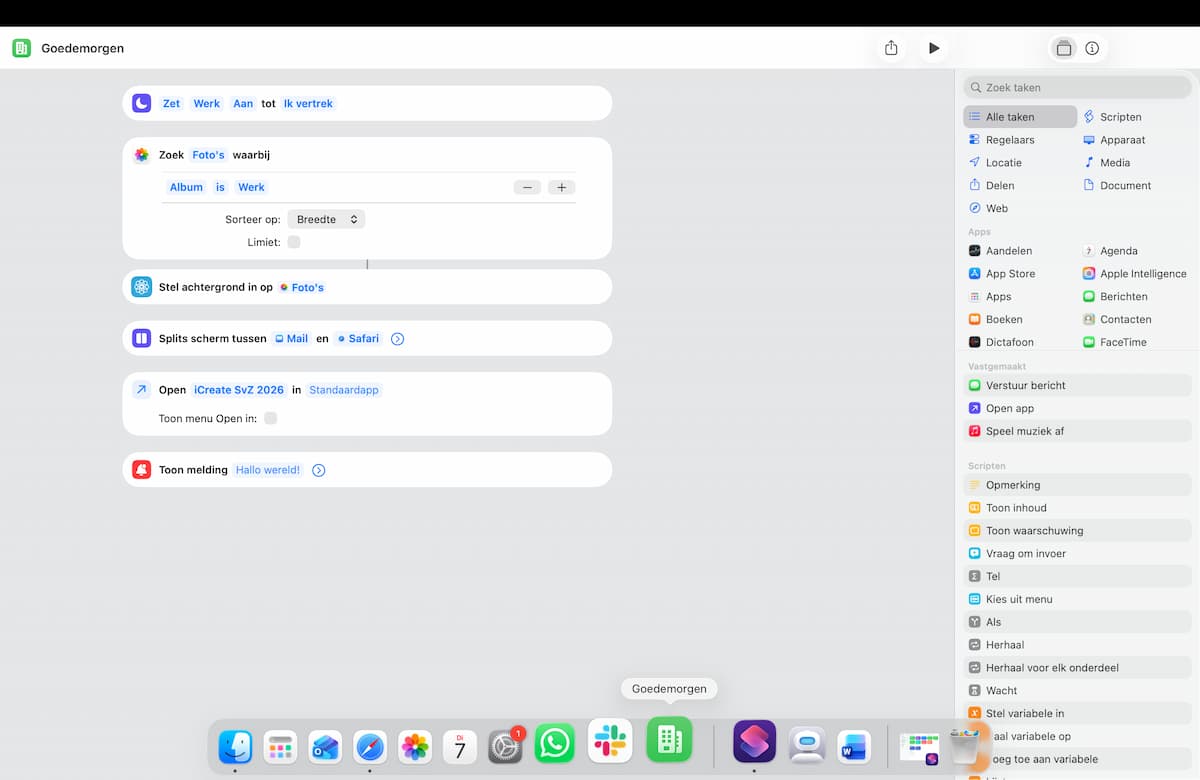The width and height of the screenshot is (1200, 780).
Task: Toggle the action library panel icon
Action: point(1064,48)
